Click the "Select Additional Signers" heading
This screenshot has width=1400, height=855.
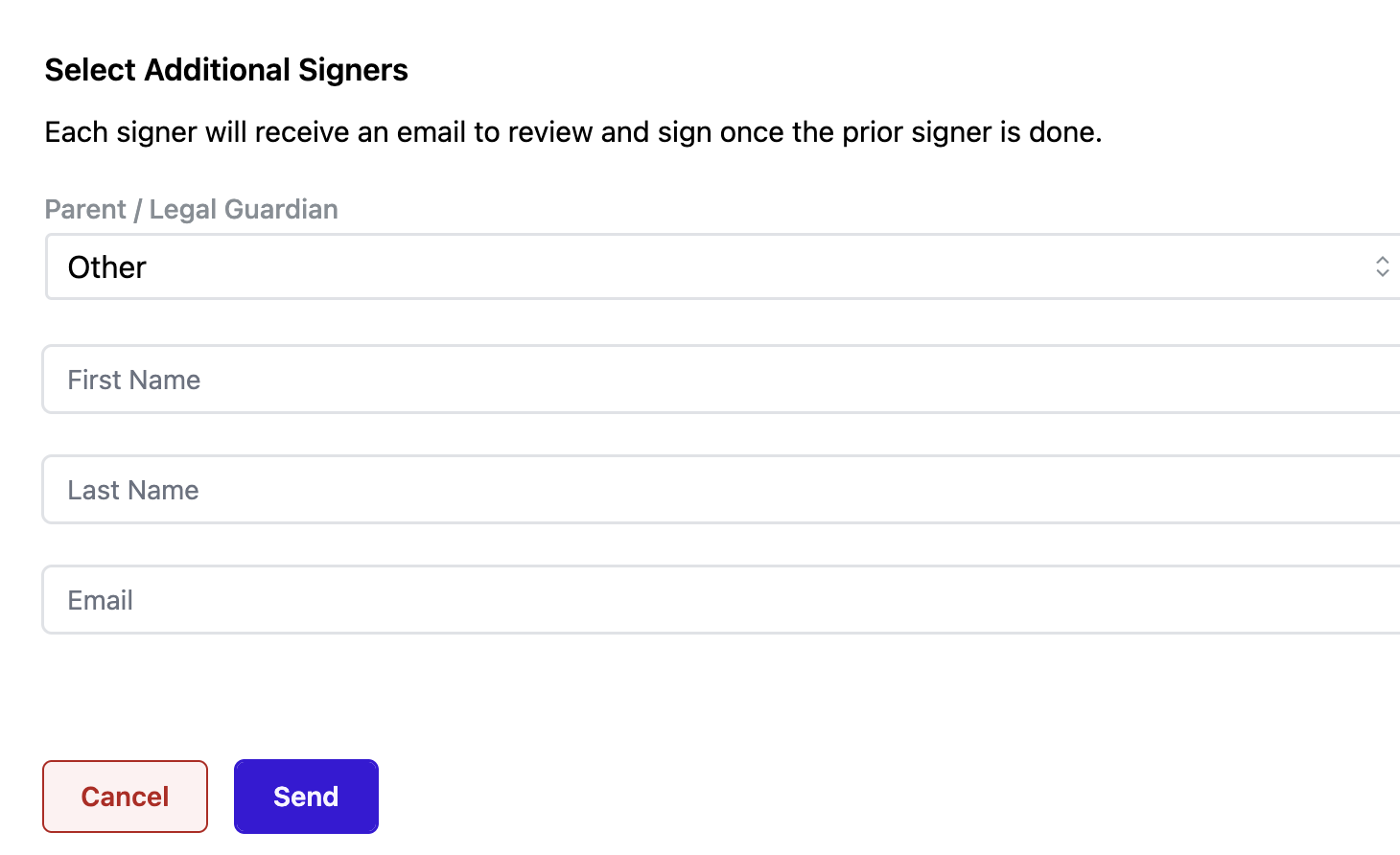pos(226,70)
